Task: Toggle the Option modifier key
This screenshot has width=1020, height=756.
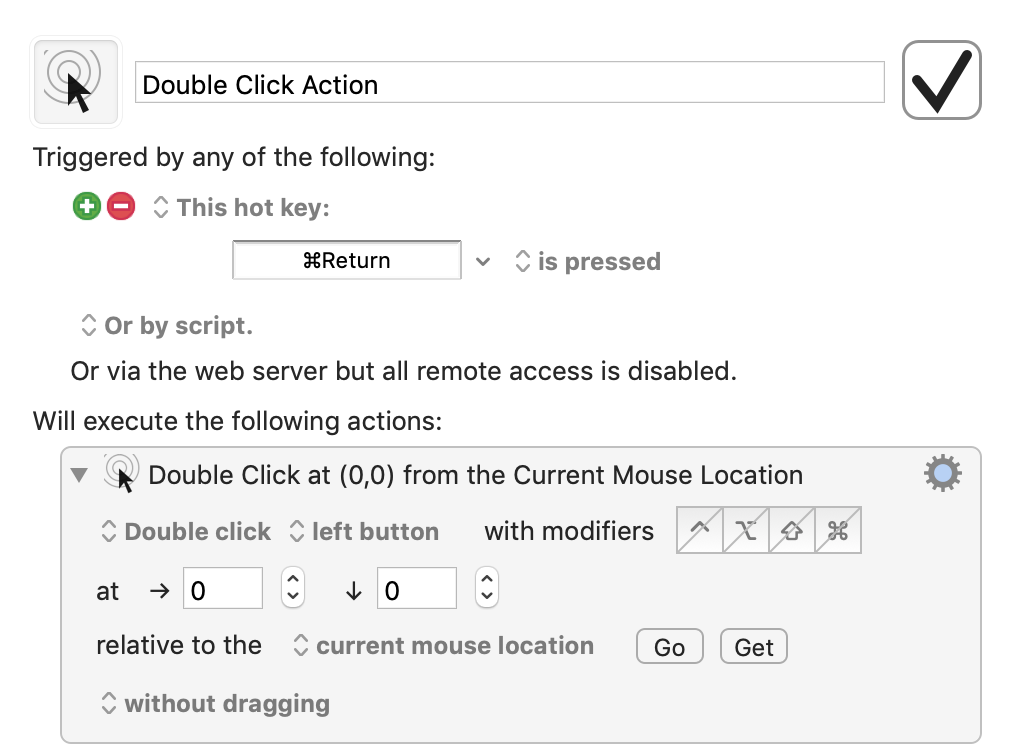Action: pos(746,531)
